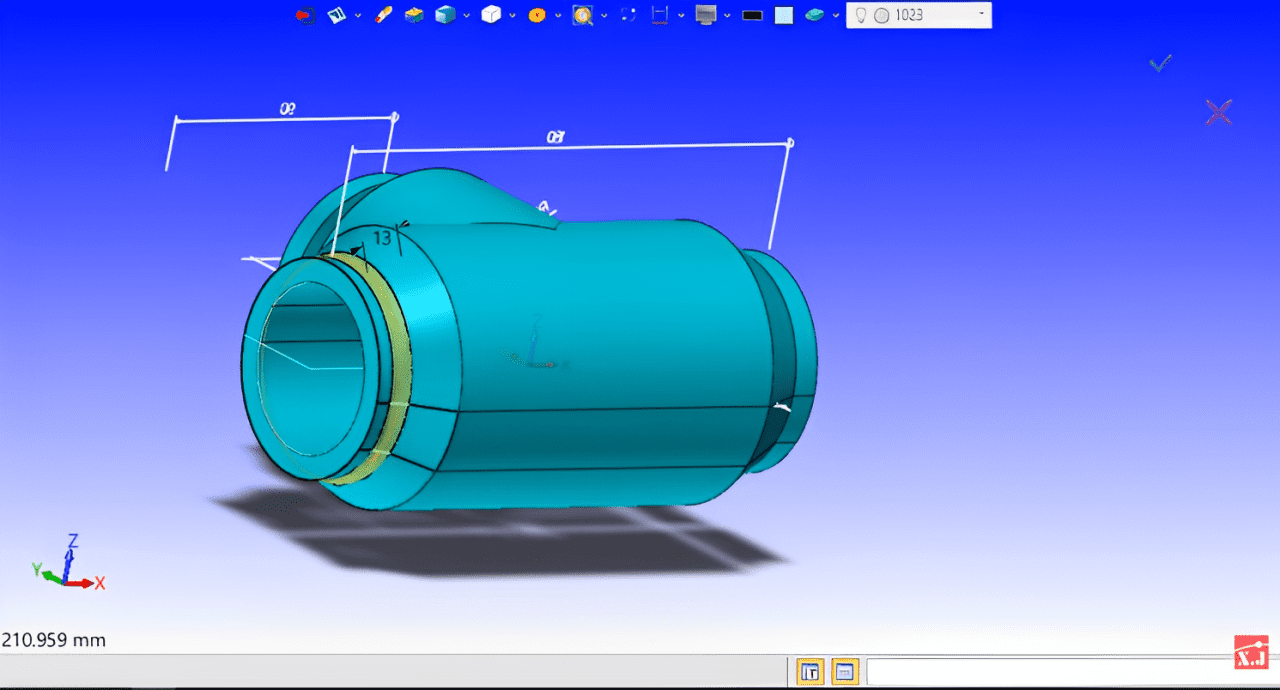Viewport: 1280px width, 690px height.
Task: Select the blue shaded cube display icon
Action: [x=445, y=15]
